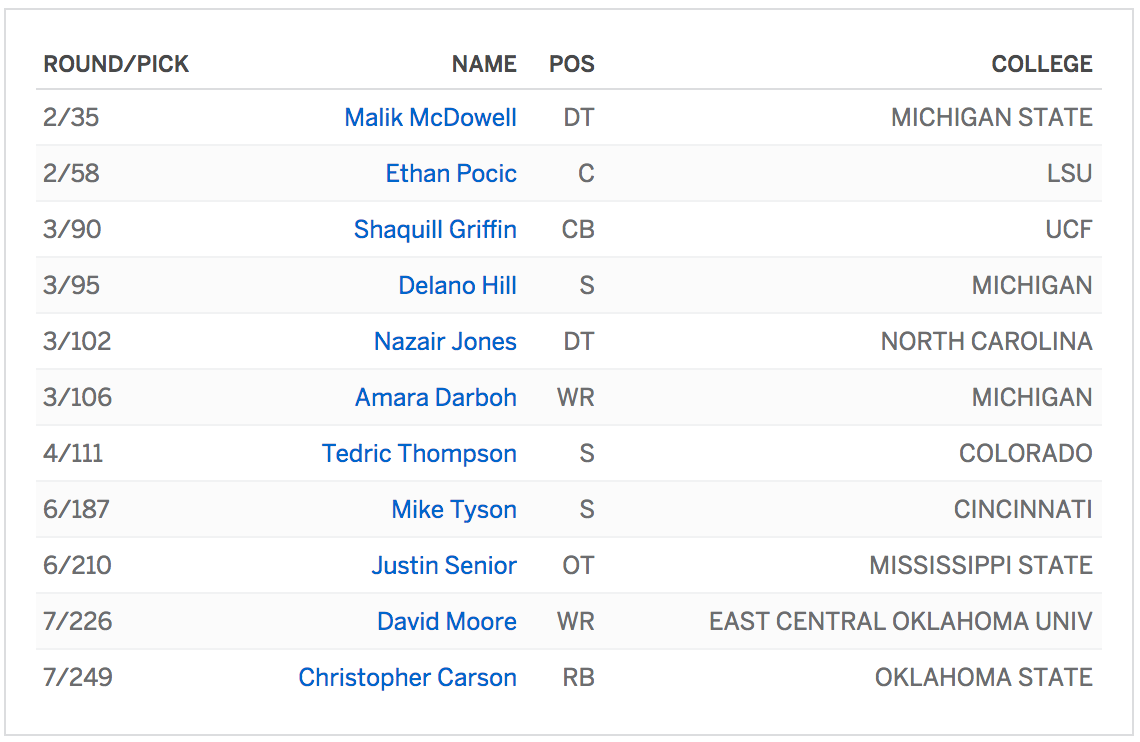
Task: Open Justin Senior's profile
Action: 444,566
